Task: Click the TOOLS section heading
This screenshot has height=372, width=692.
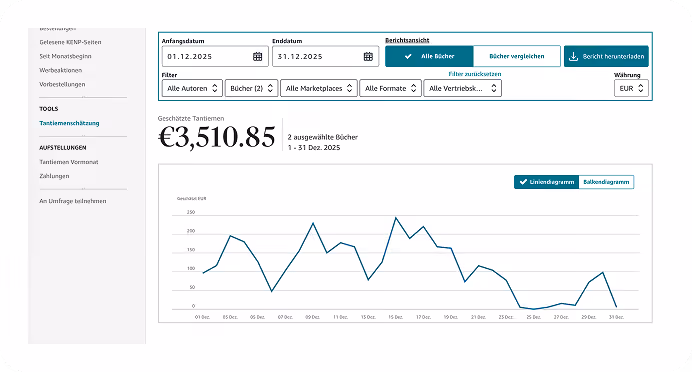Action: tap(49, 109)
